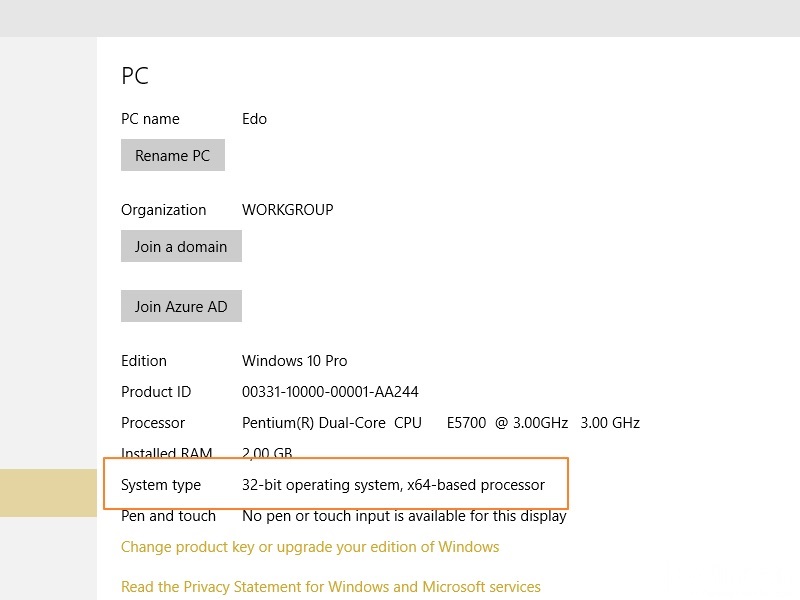
Task: Click the Join Azure AD button
Action: (x=180, y=306)
